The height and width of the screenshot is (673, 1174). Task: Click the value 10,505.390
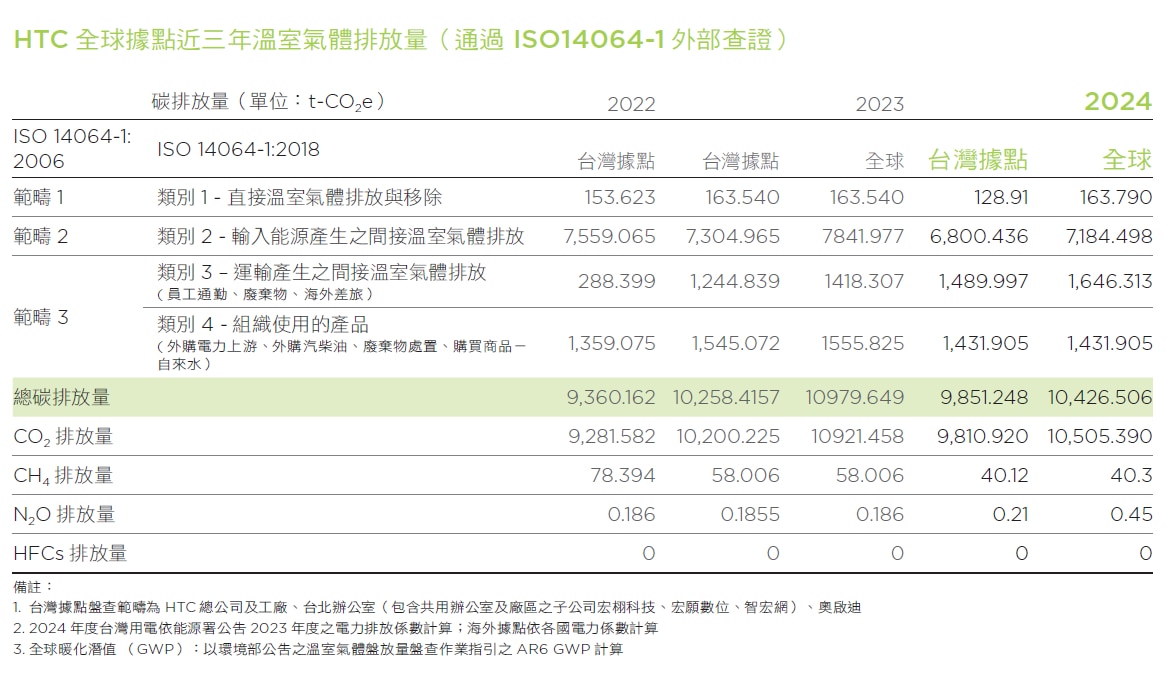(x=1100, y=436)
